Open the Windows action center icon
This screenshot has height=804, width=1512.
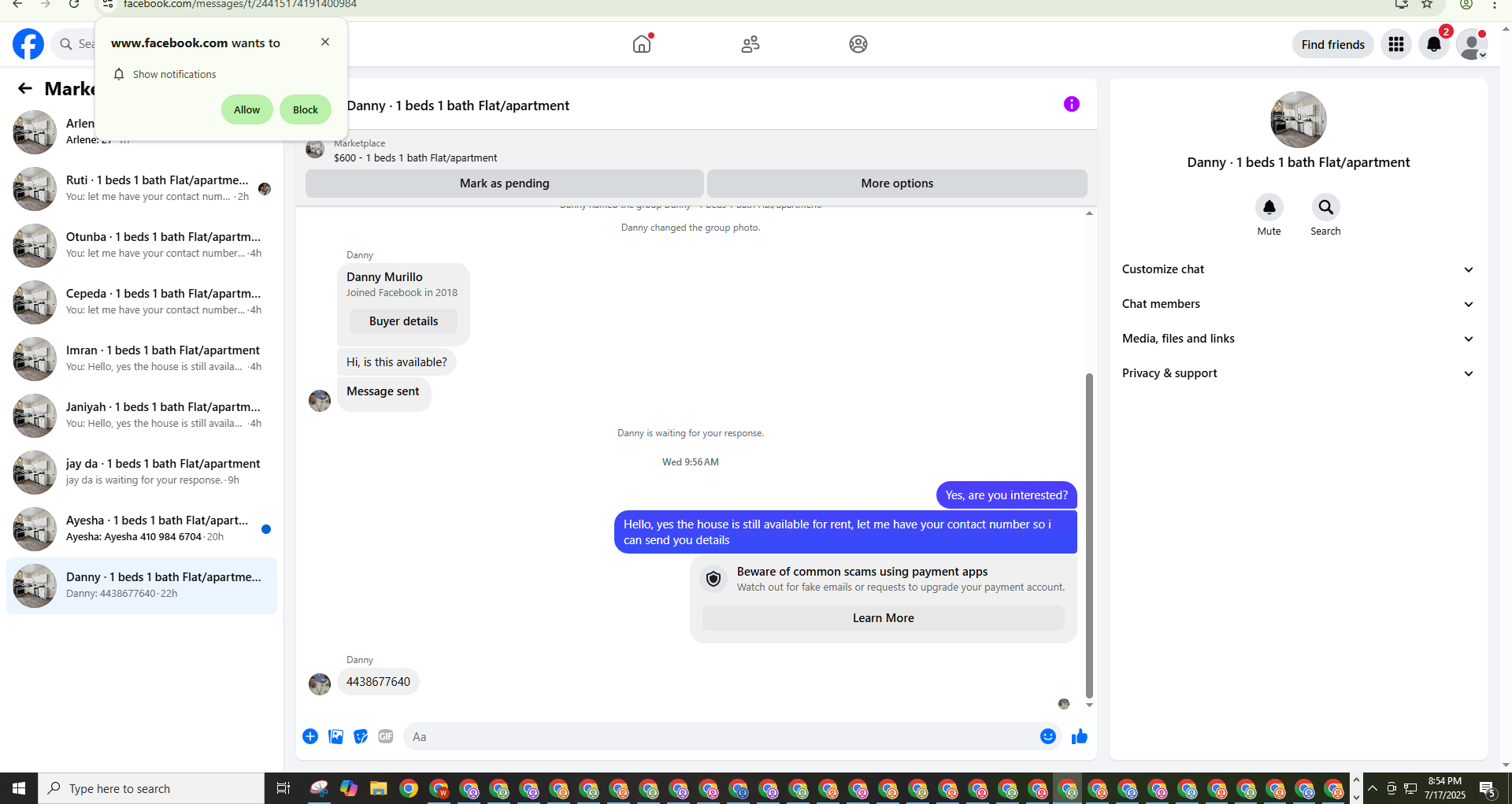(x=1488, y=788)
